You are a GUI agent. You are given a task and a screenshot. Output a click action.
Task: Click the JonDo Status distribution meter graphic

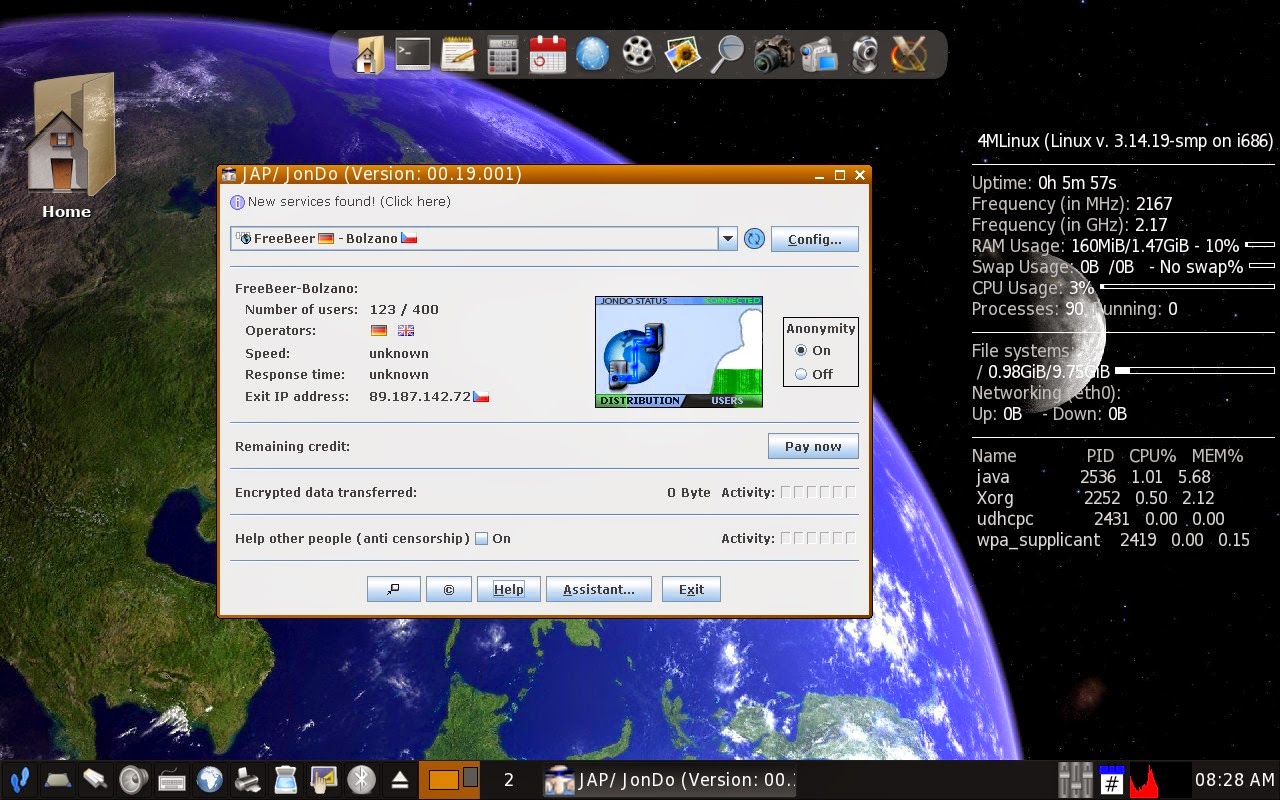(640, 400)
